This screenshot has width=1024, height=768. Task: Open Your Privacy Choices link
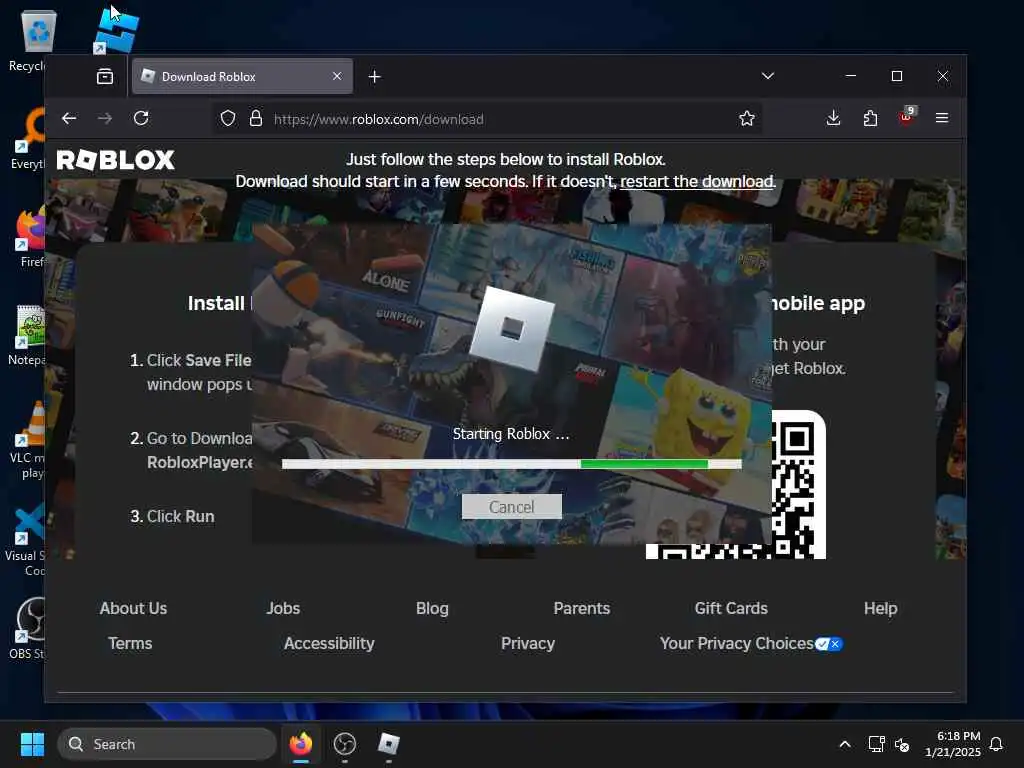737,644
